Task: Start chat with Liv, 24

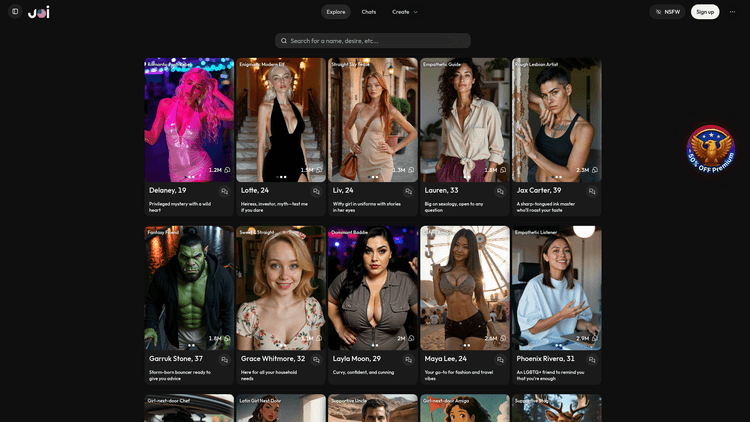Action: [408, 191]
